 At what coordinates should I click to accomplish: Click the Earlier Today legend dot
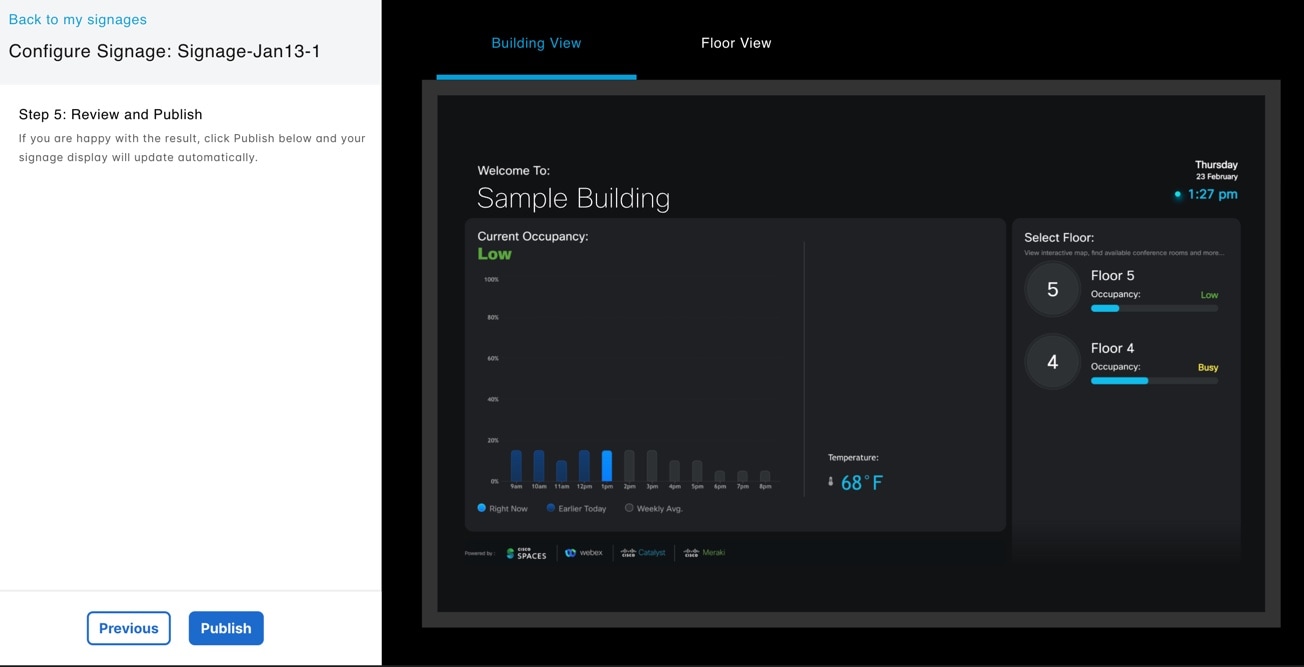550,508
